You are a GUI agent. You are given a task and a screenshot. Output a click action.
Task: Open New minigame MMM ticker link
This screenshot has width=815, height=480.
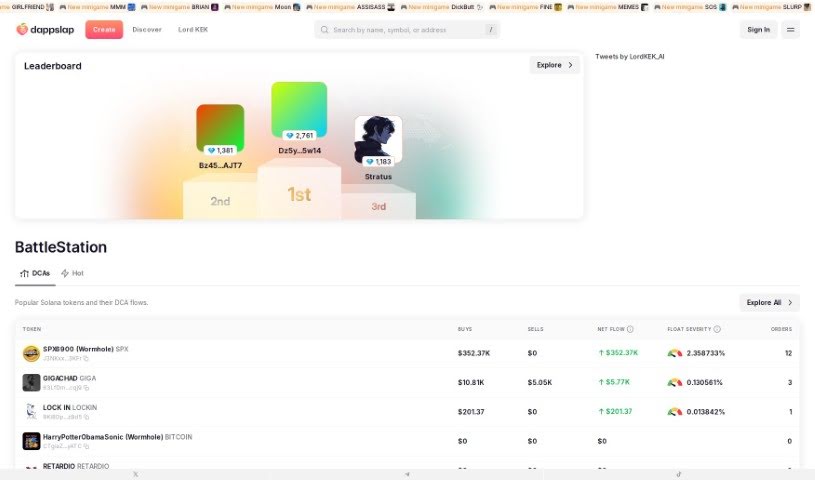[97, 7]
